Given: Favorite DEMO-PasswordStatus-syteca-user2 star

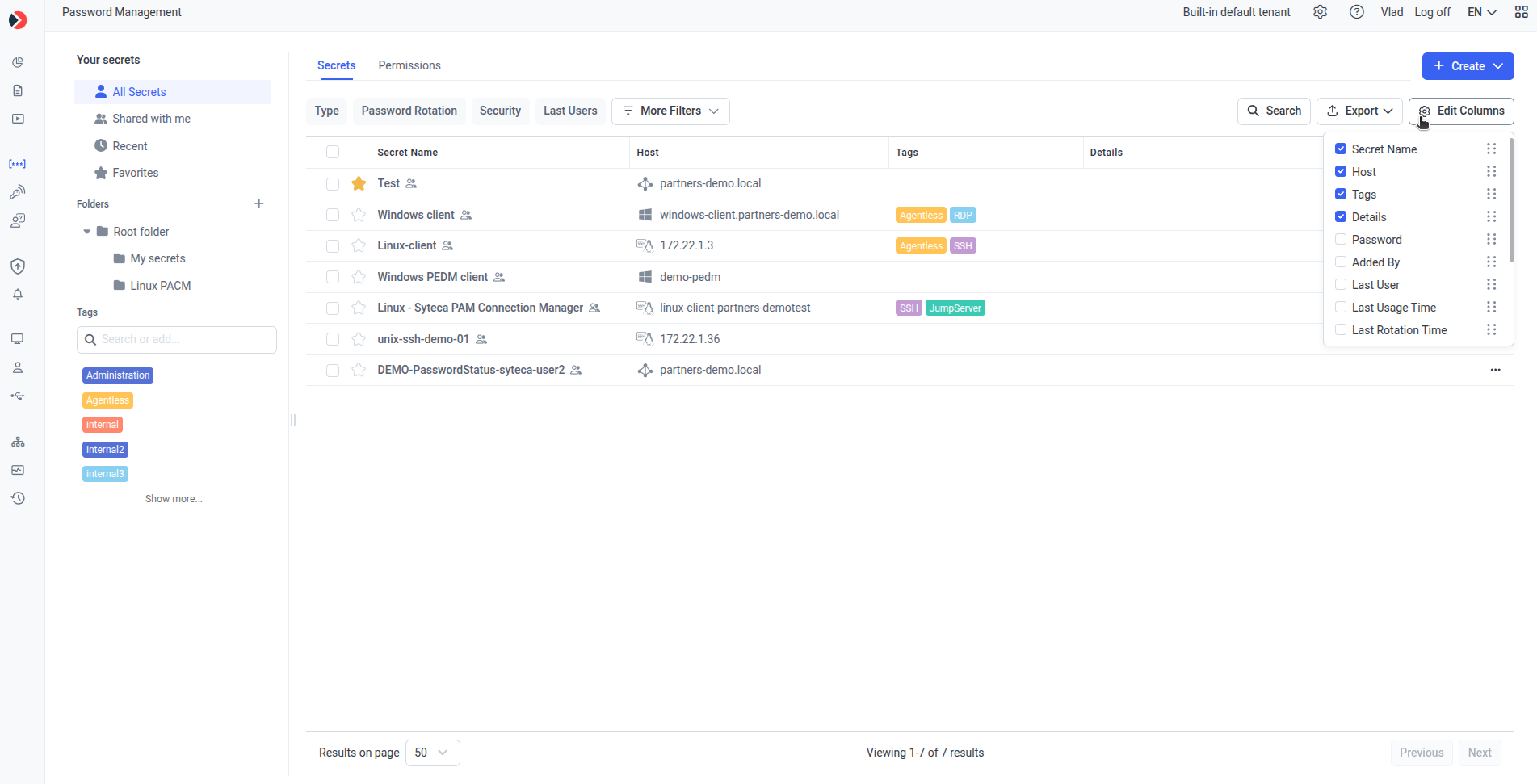Looking at the screenshot, I should [x=359, y=370].
